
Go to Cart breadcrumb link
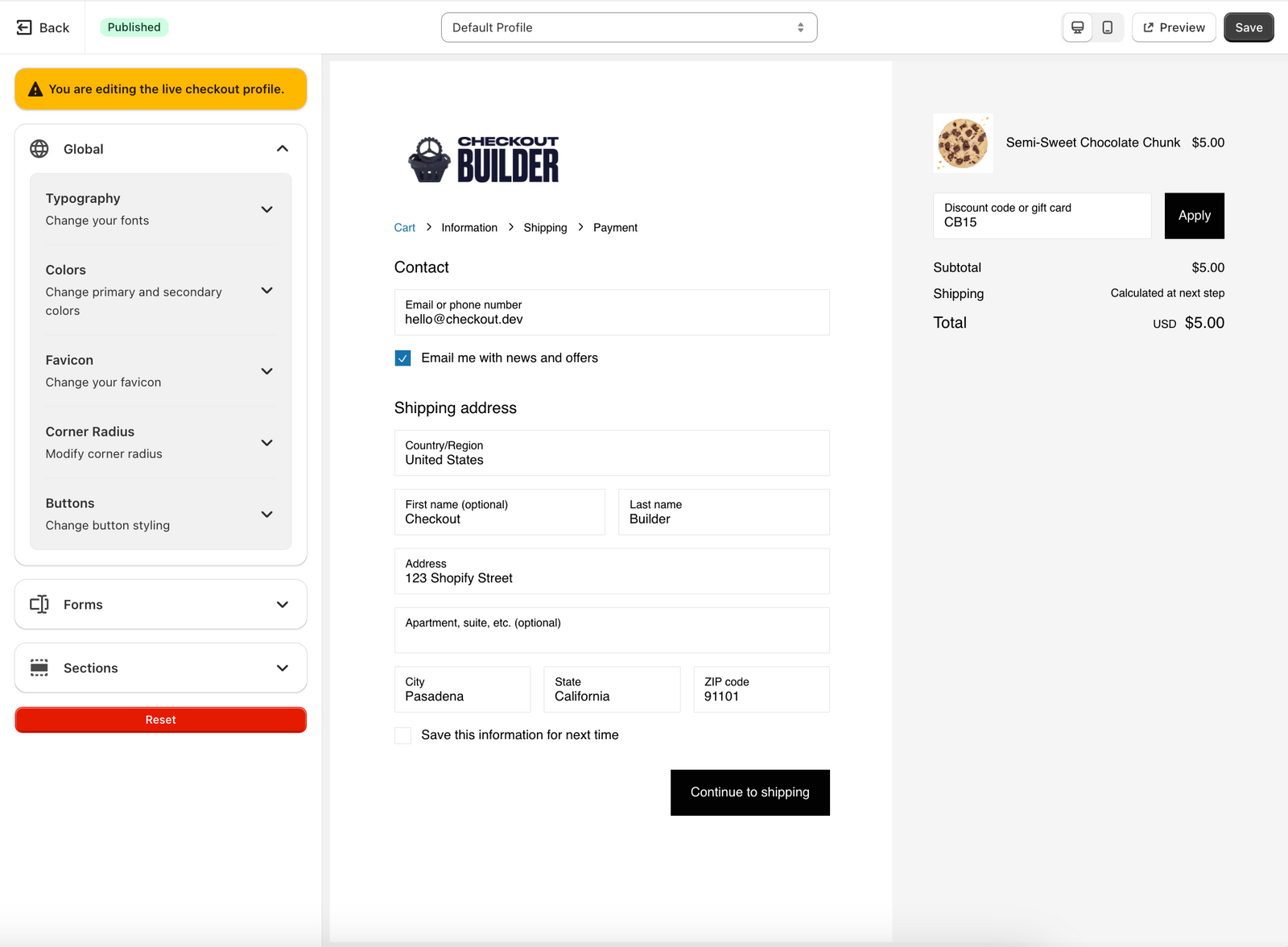click(x=404, y=228)
